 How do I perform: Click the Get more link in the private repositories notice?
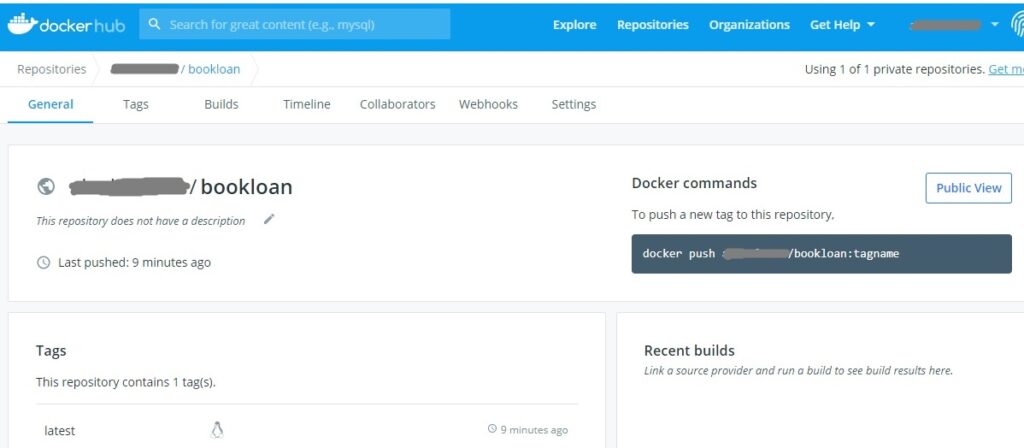coord(1006,69)
